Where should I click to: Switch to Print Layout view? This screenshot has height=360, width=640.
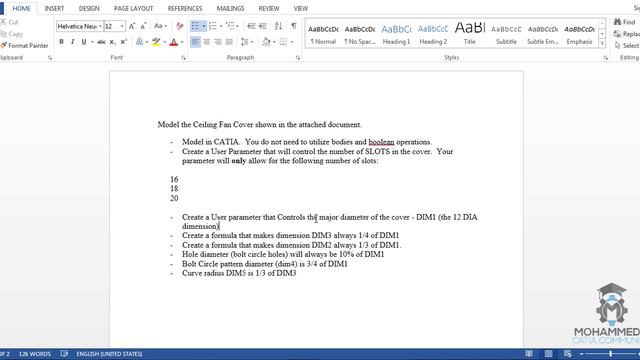coord(549,354)
